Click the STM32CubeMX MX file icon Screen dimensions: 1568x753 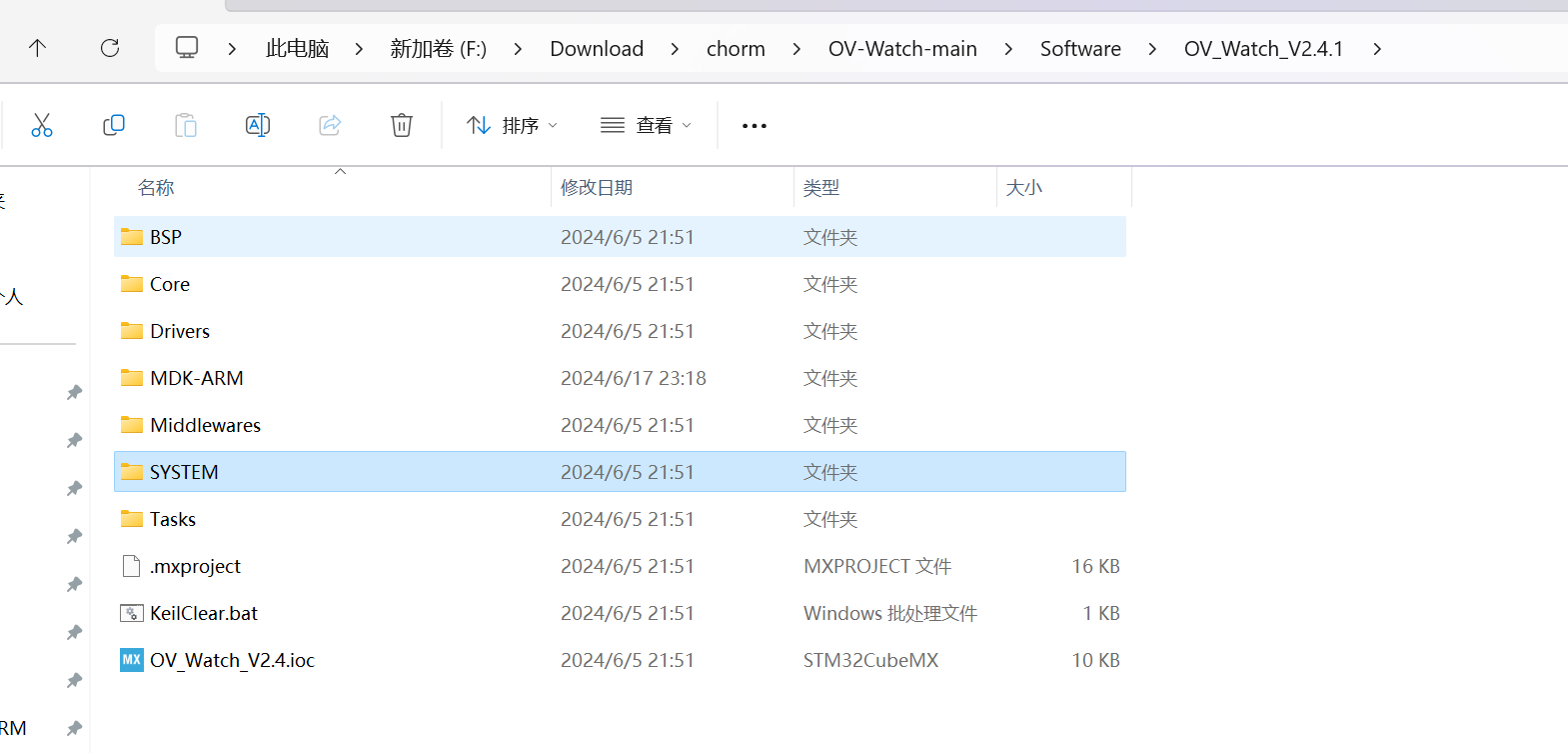coord(132,660)
